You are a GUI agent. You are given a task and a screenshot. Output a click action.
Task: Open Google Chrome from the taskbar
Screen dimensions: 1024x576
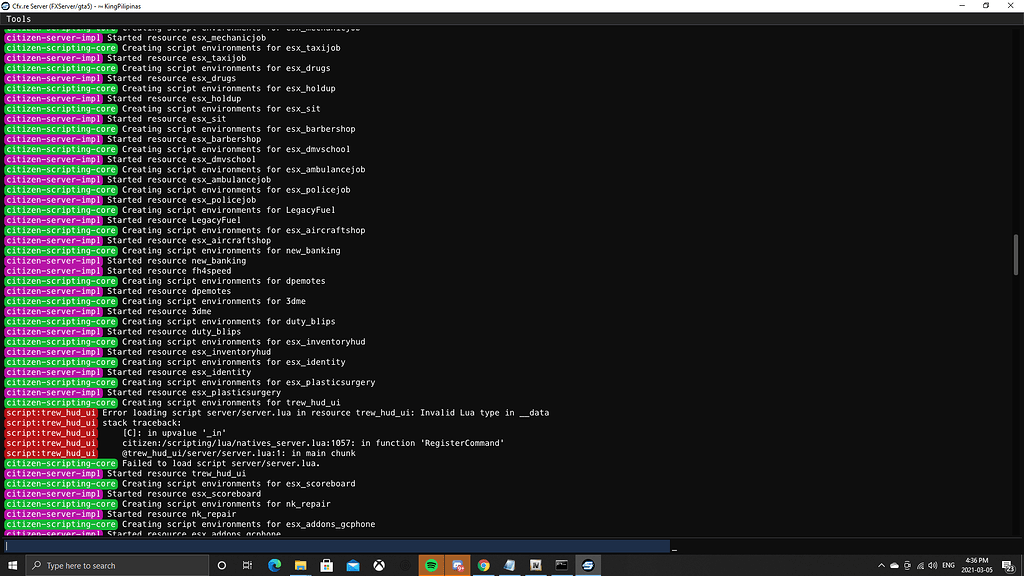[x=484, y=564]
